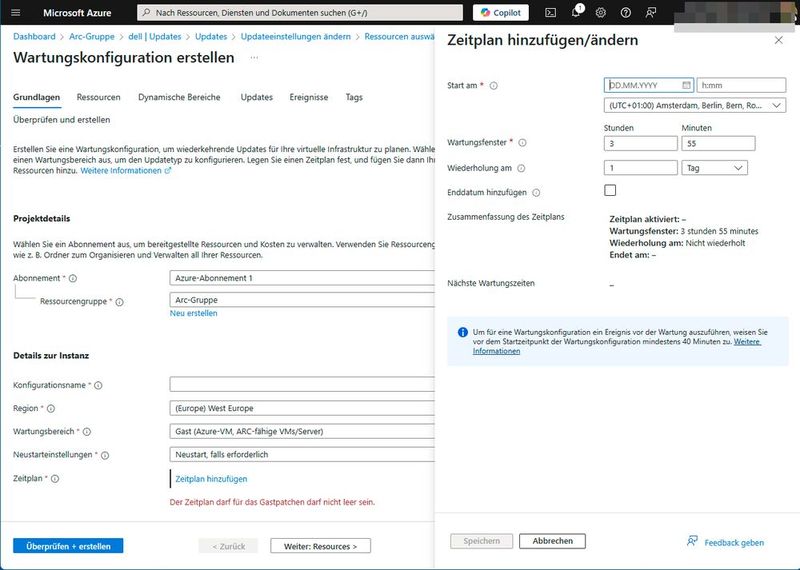This screenshot has height=570, width=800.
Task: Open the feedback icon in top bar
Action: pos(651,13)
